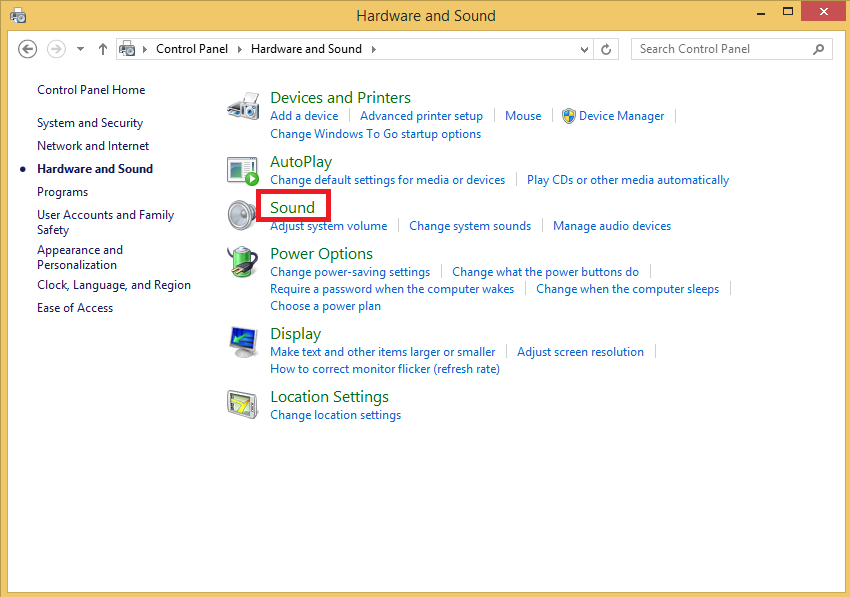Click the Display monitor icon
The width and height of the screenshot is (850, 597).
(x=243, y=342)
